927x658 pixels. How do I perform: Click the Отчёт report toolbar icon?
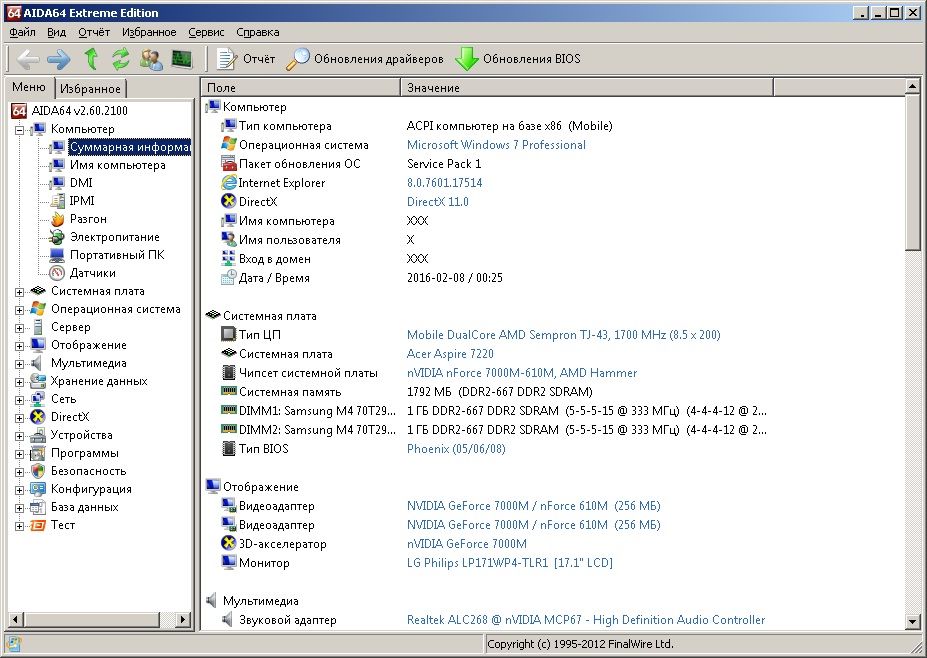point(246,59)
